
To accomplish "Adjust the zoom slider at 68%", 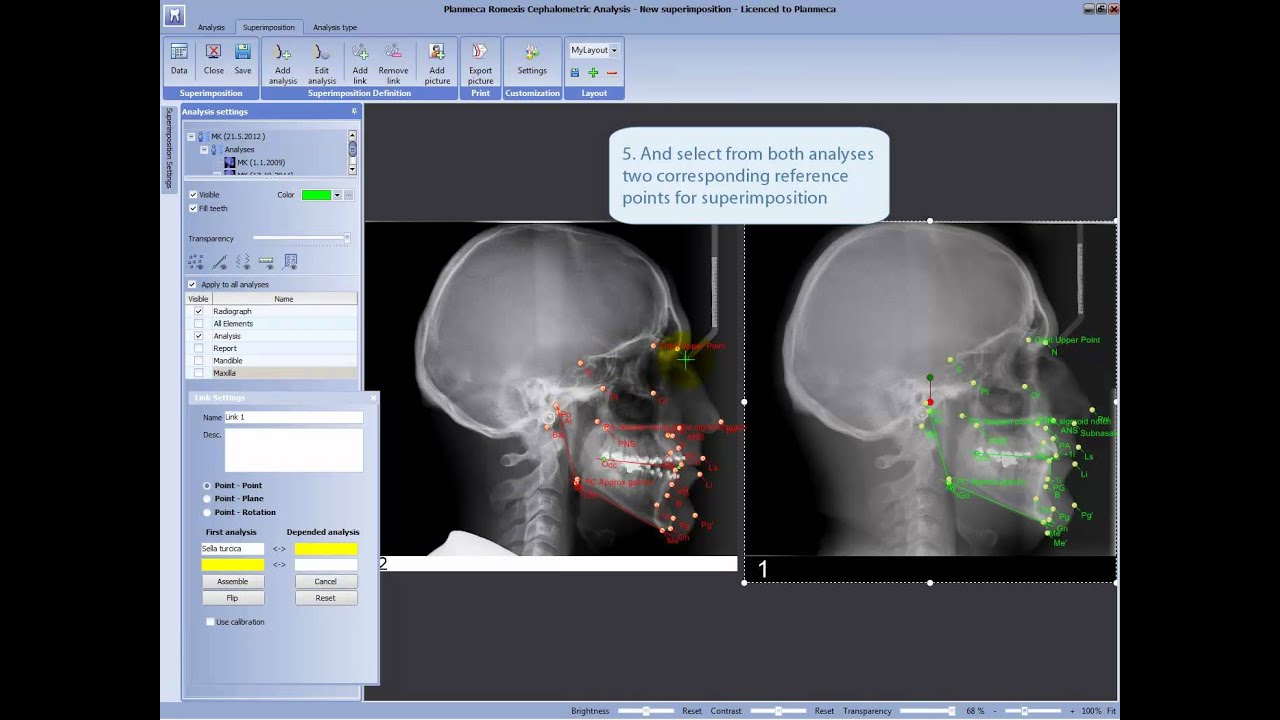I will tap(1033, 711).
